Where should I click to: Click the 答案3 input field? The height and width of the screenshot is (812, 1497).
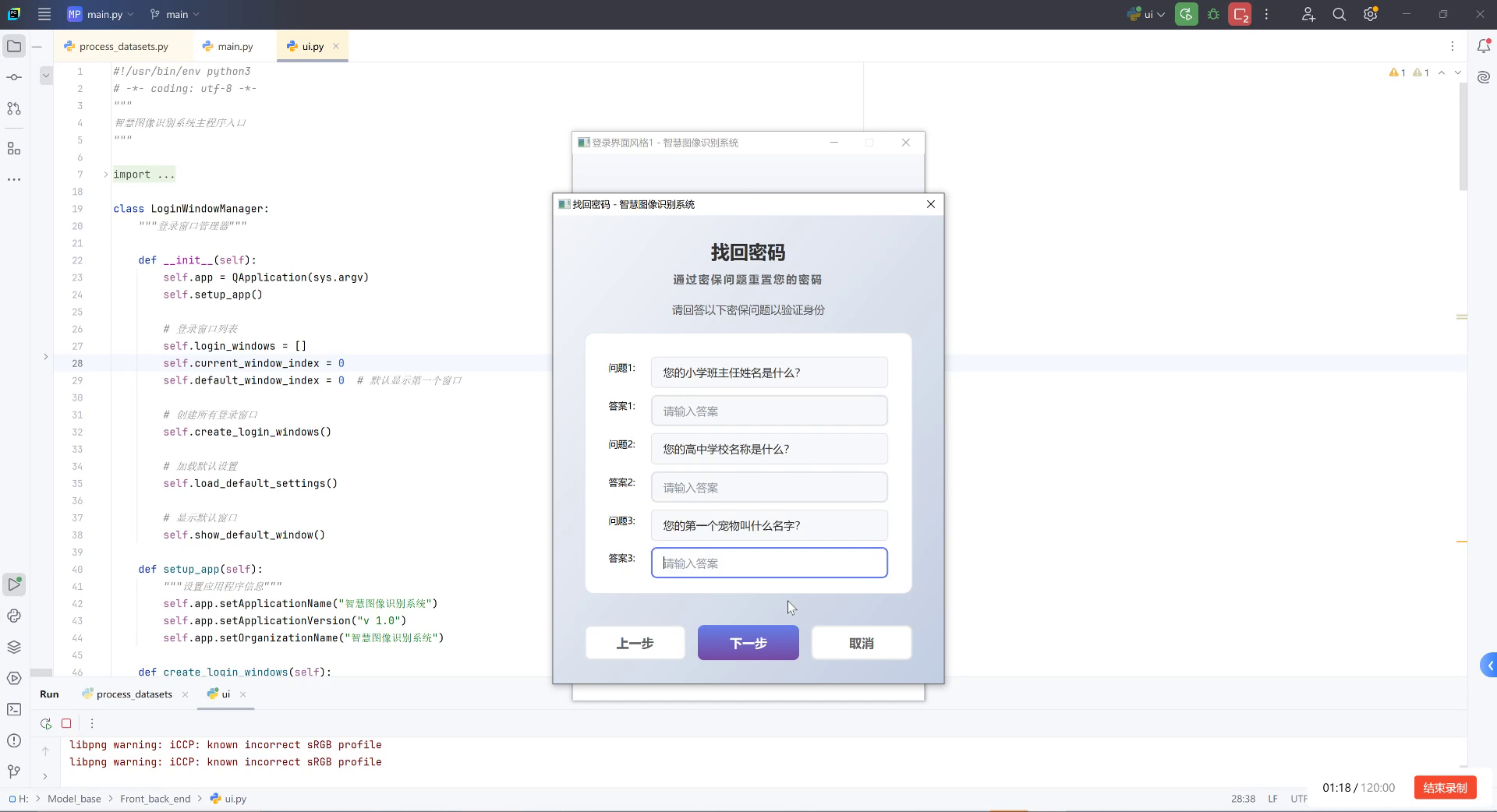pyautogui.click(x=770, y=563)
